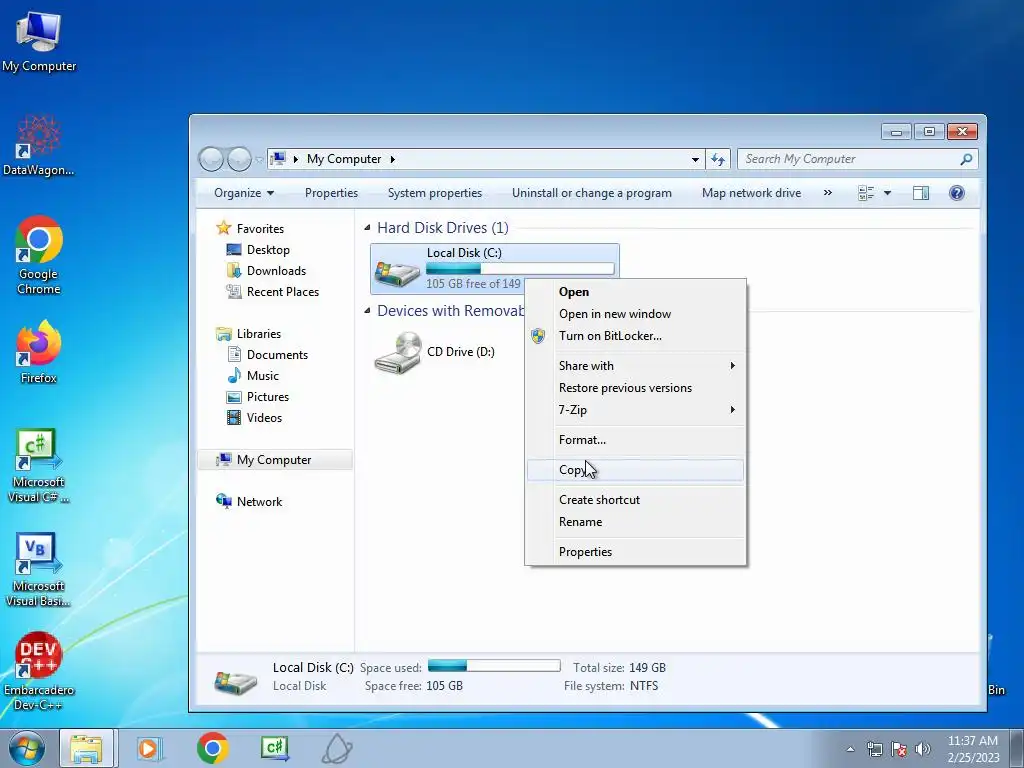Open Properties from the context menu
Viewport: 1024px width, 768px height.
635,552
